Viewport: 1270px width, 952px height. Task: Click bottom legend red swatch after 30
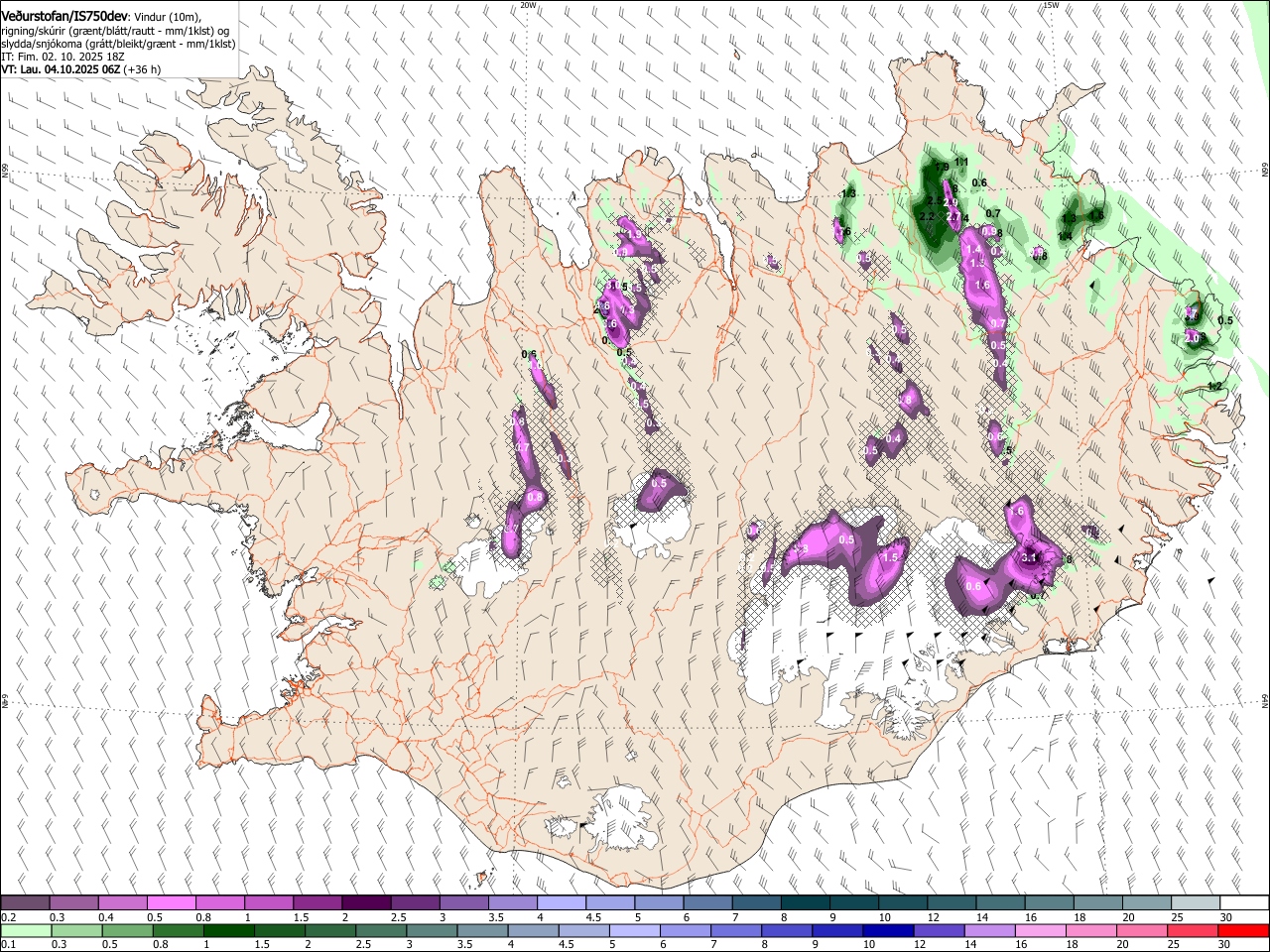tap(1242, 931)
